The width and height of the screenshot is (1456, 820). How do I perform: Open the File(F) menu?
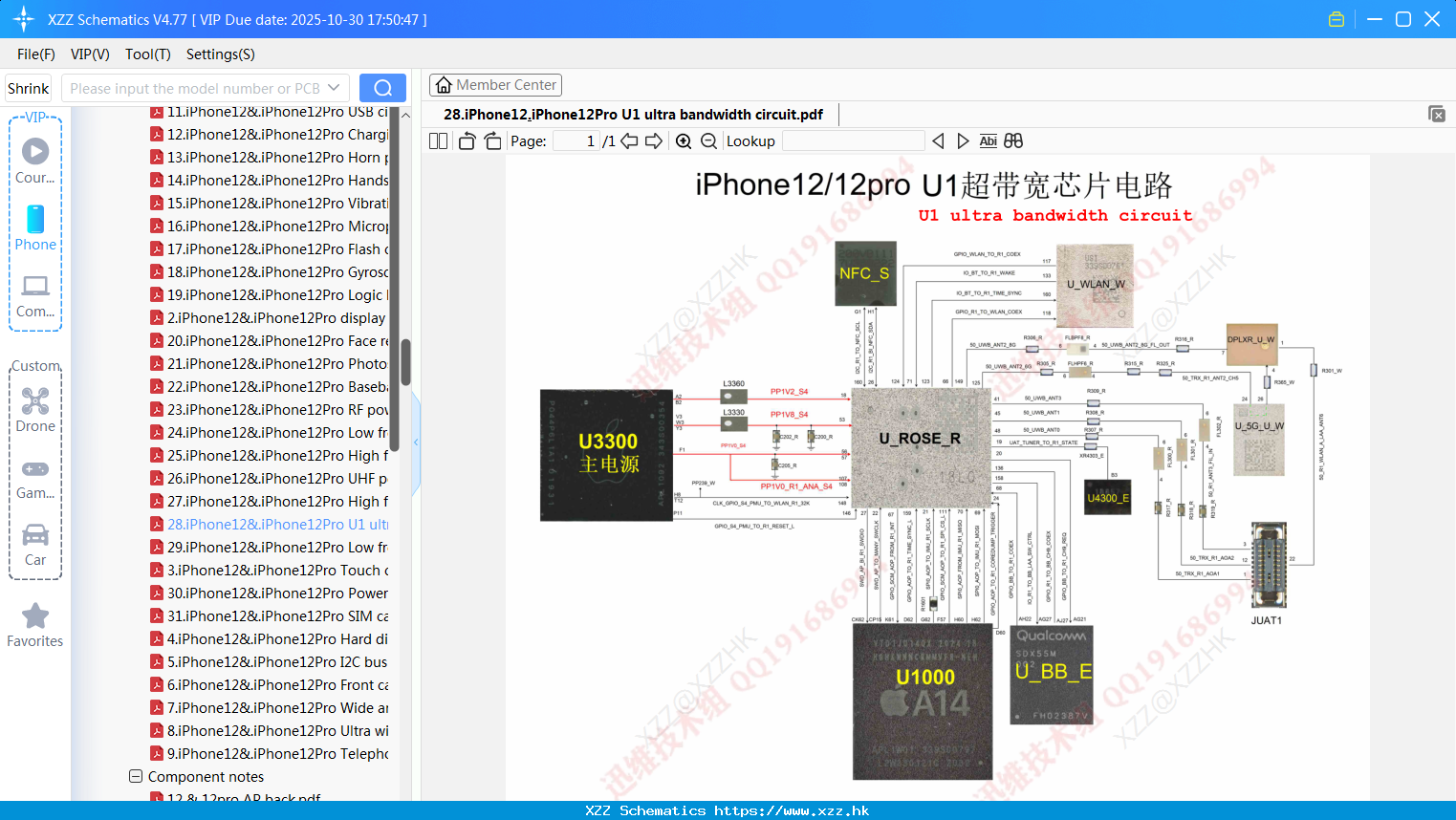coord(36,54)
